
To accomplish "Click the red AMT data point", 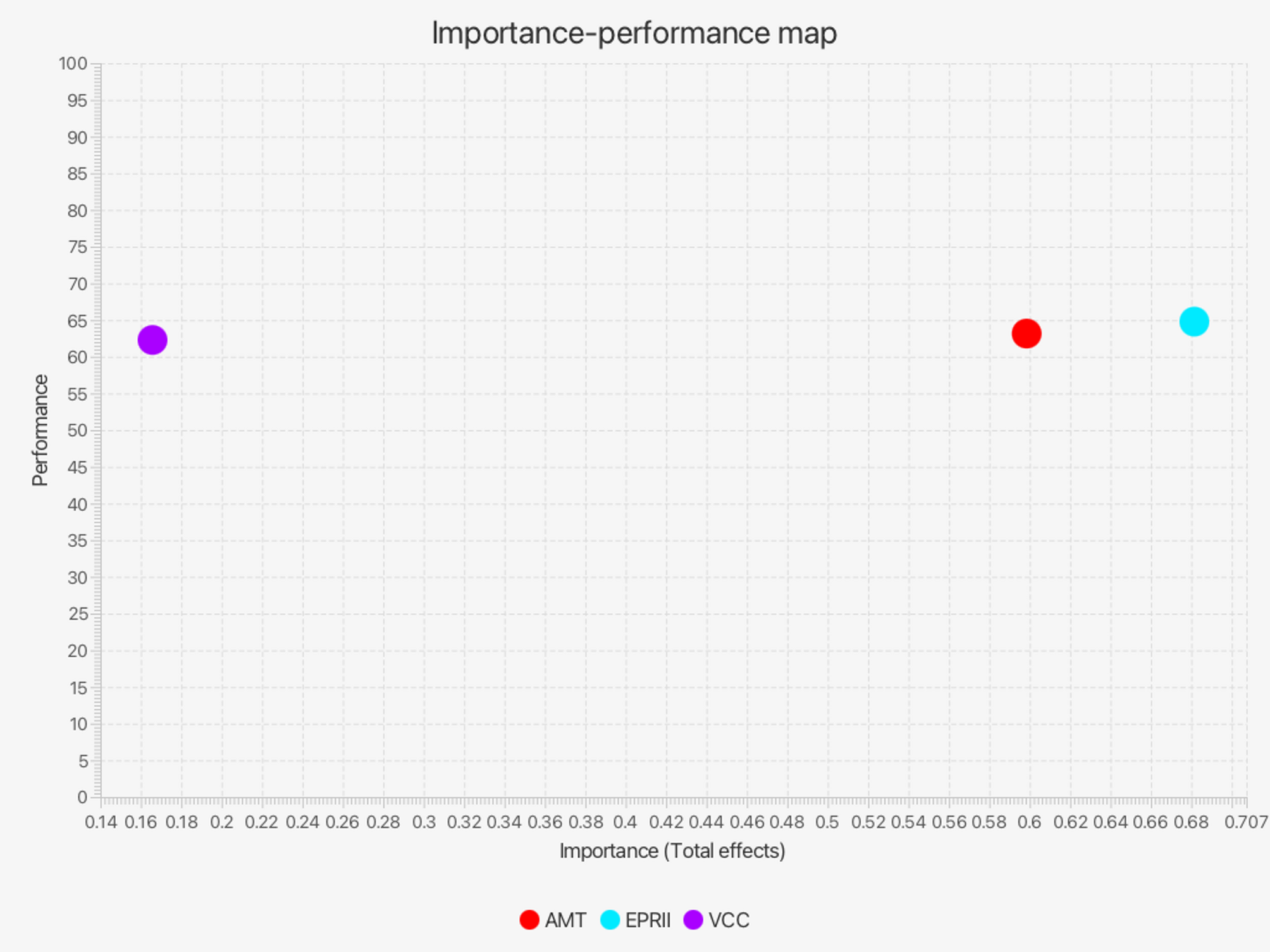I will tap(1026, 334).
